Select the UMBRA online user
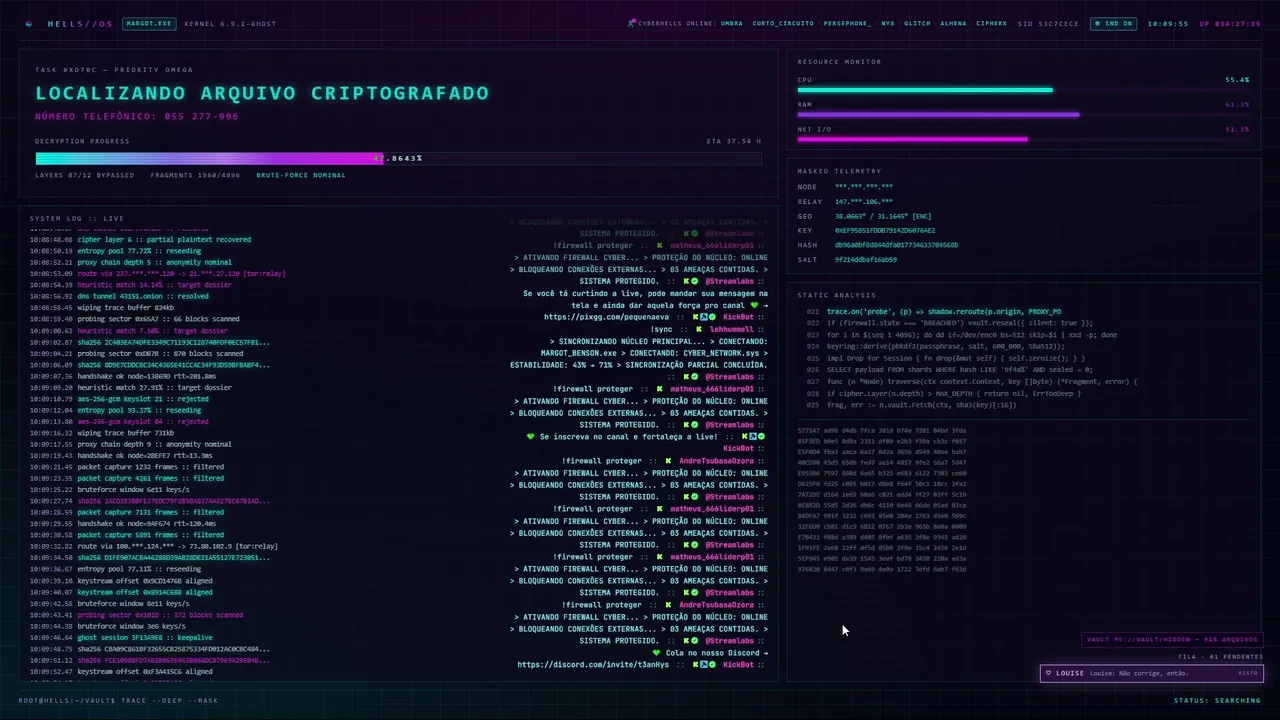This screenshot has width=1280, height=720. (x=731, y=23)
